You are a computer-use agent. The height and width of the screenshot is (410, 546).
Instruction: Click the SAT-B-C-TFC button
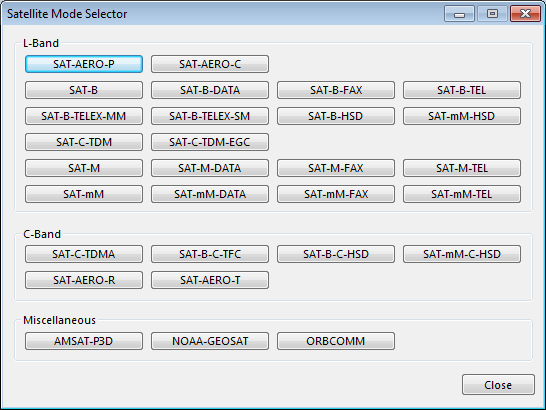210,254
